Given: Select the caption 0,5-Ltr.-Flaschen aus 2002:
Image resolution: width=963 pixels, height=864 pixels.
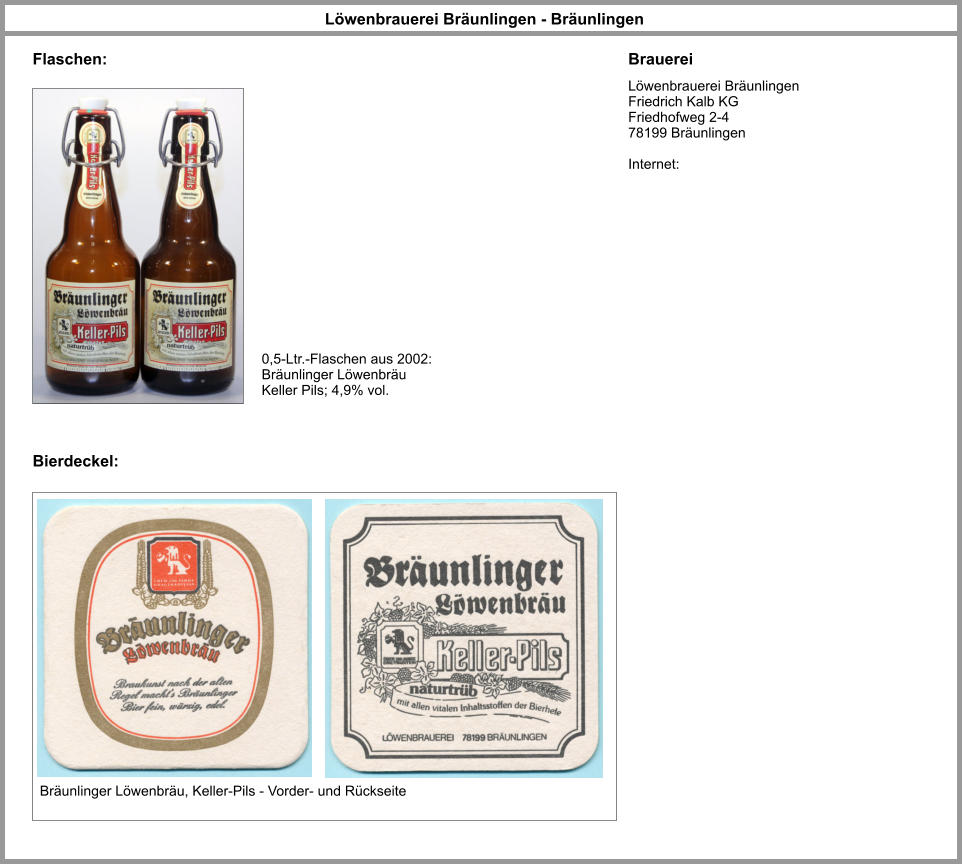Looking at the screenshot, I should coord(346,359).
